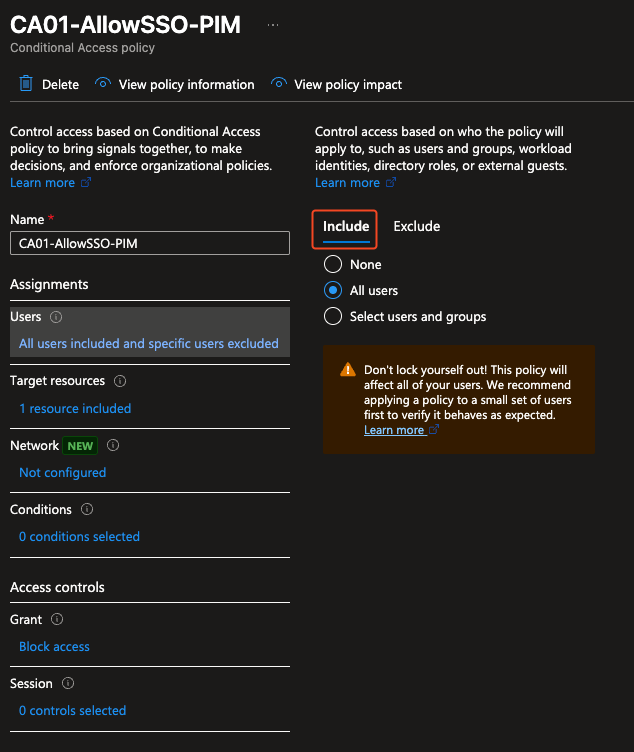Click the info icon next to Grant
Image resolution: width=634 pixels, height=752 pixels.
tap(57, 620)
